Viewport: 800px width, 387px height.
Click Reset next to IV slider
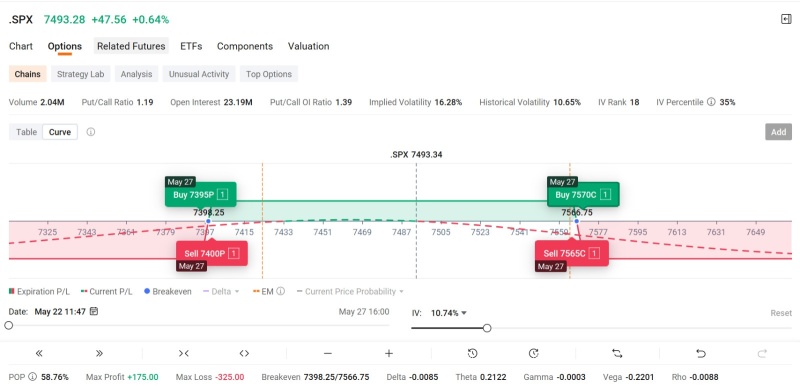tap(781, 313)
